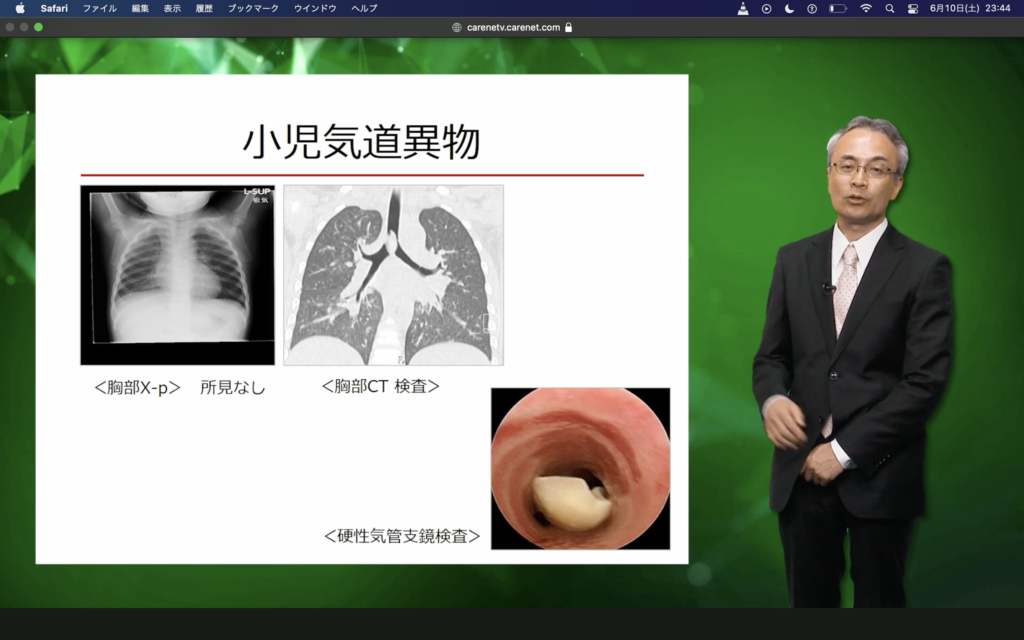
Task: Open the 表示 menu
Action: point(172,8)
